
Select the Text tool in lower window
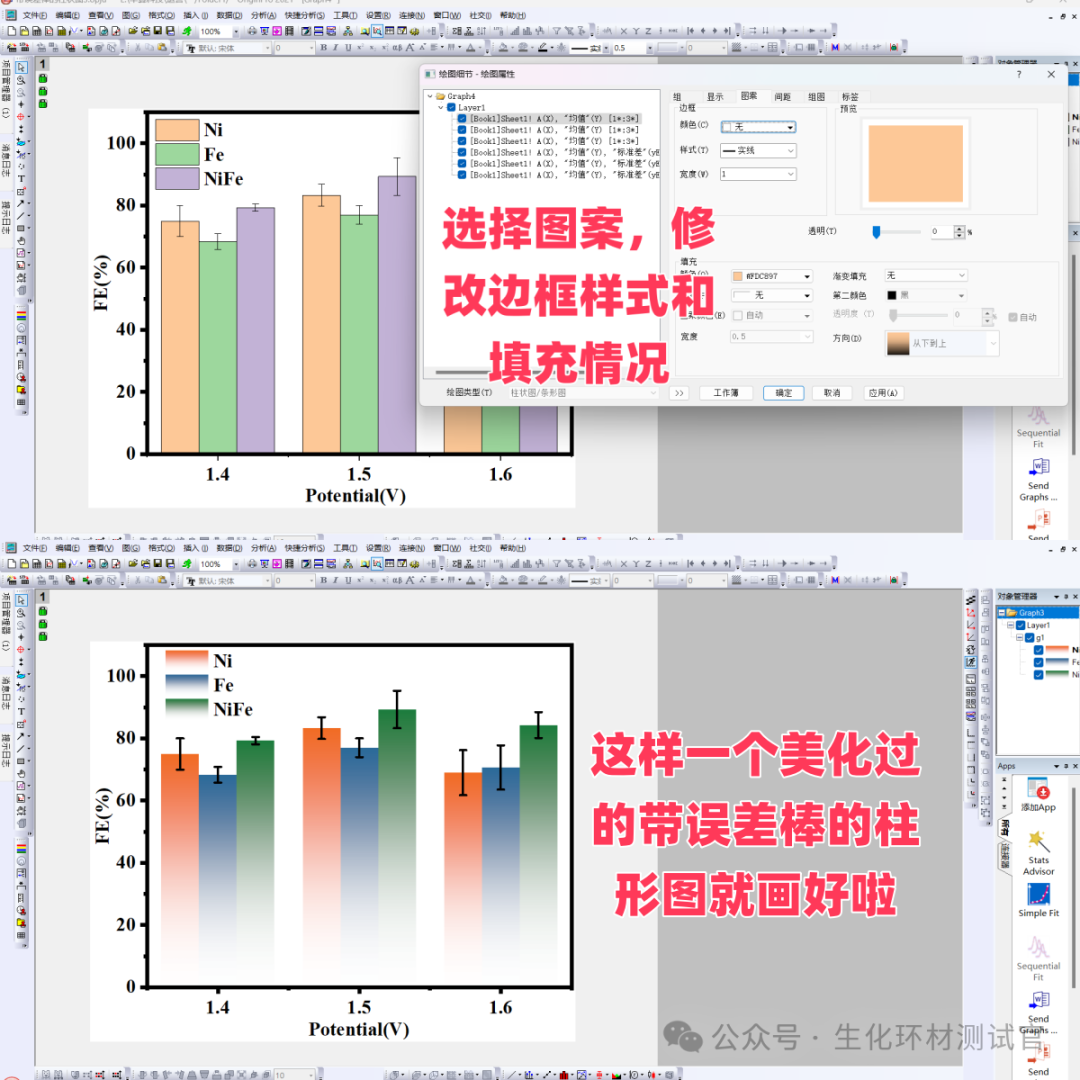(21, 712)
